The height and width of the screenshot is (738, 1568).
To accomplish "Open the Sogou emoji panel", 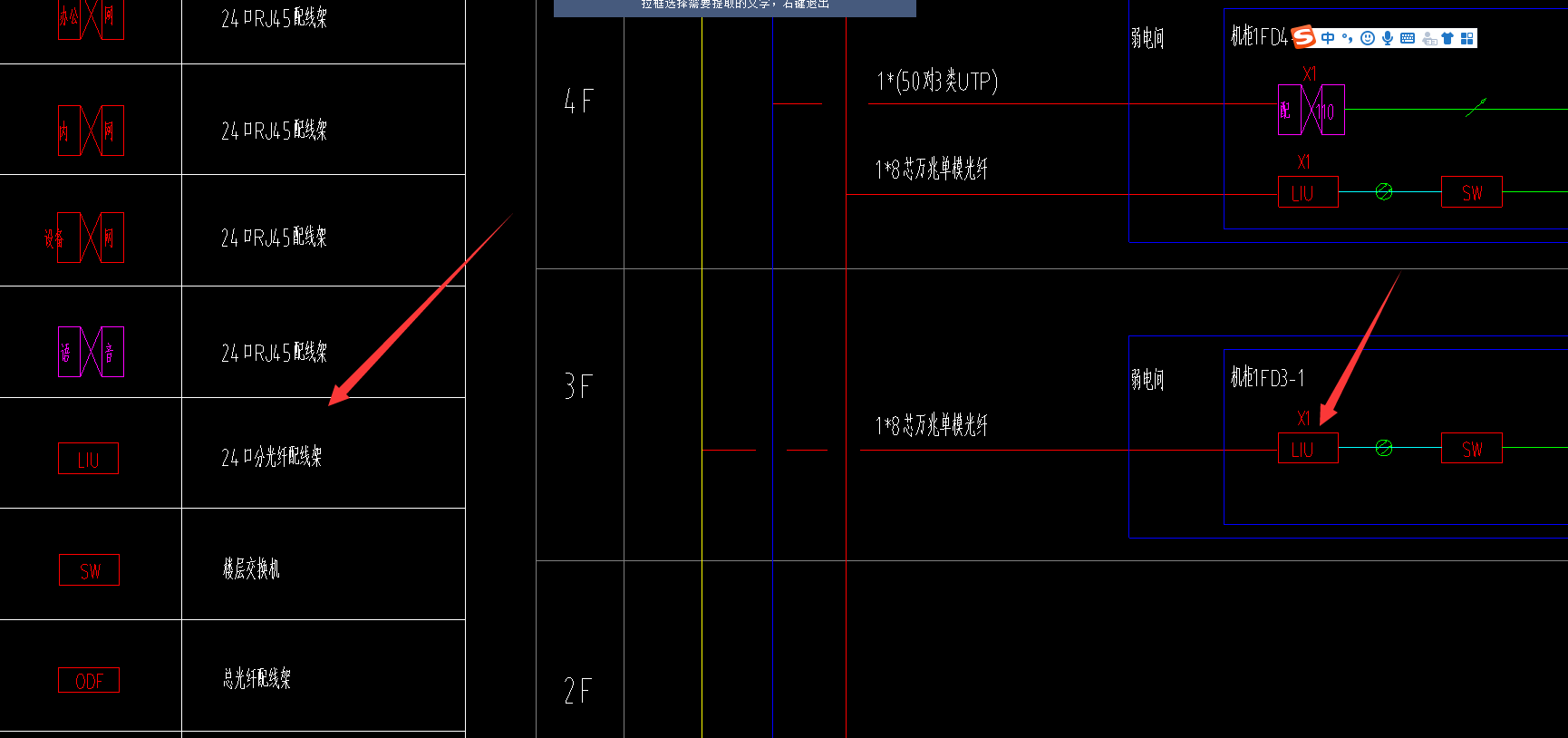I will pos(1368,38).
